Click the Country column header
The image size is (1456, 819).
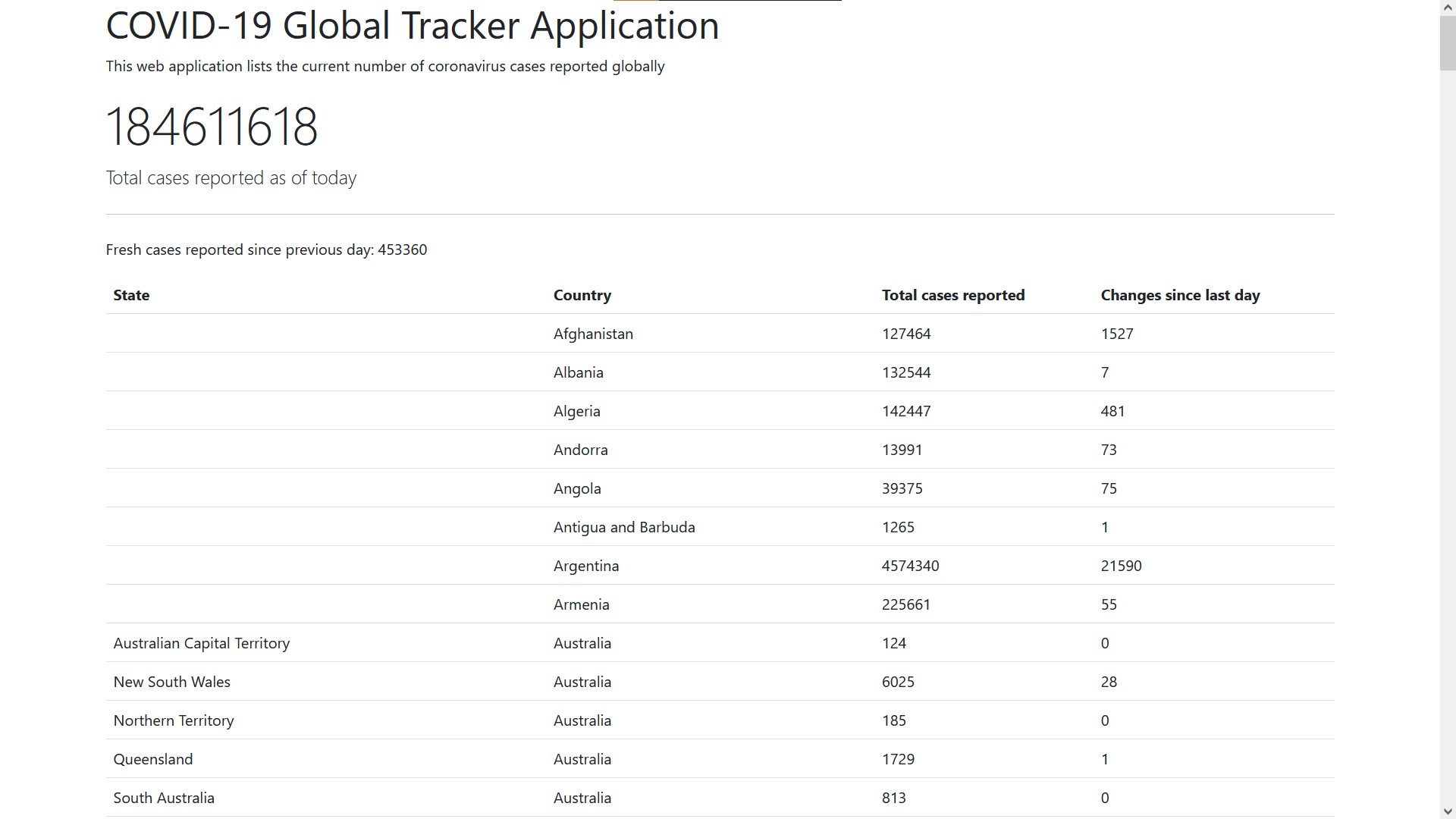pos(582,295)
